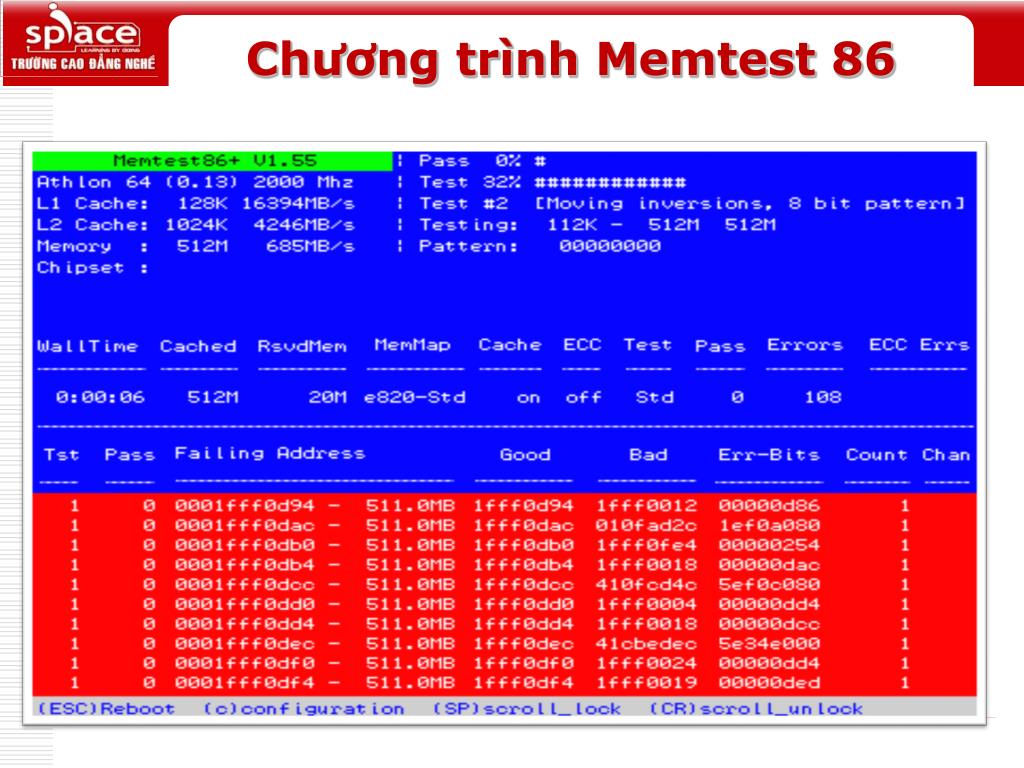Select the slide title 'Chương trình Memtest 86'

click(570, 59)
